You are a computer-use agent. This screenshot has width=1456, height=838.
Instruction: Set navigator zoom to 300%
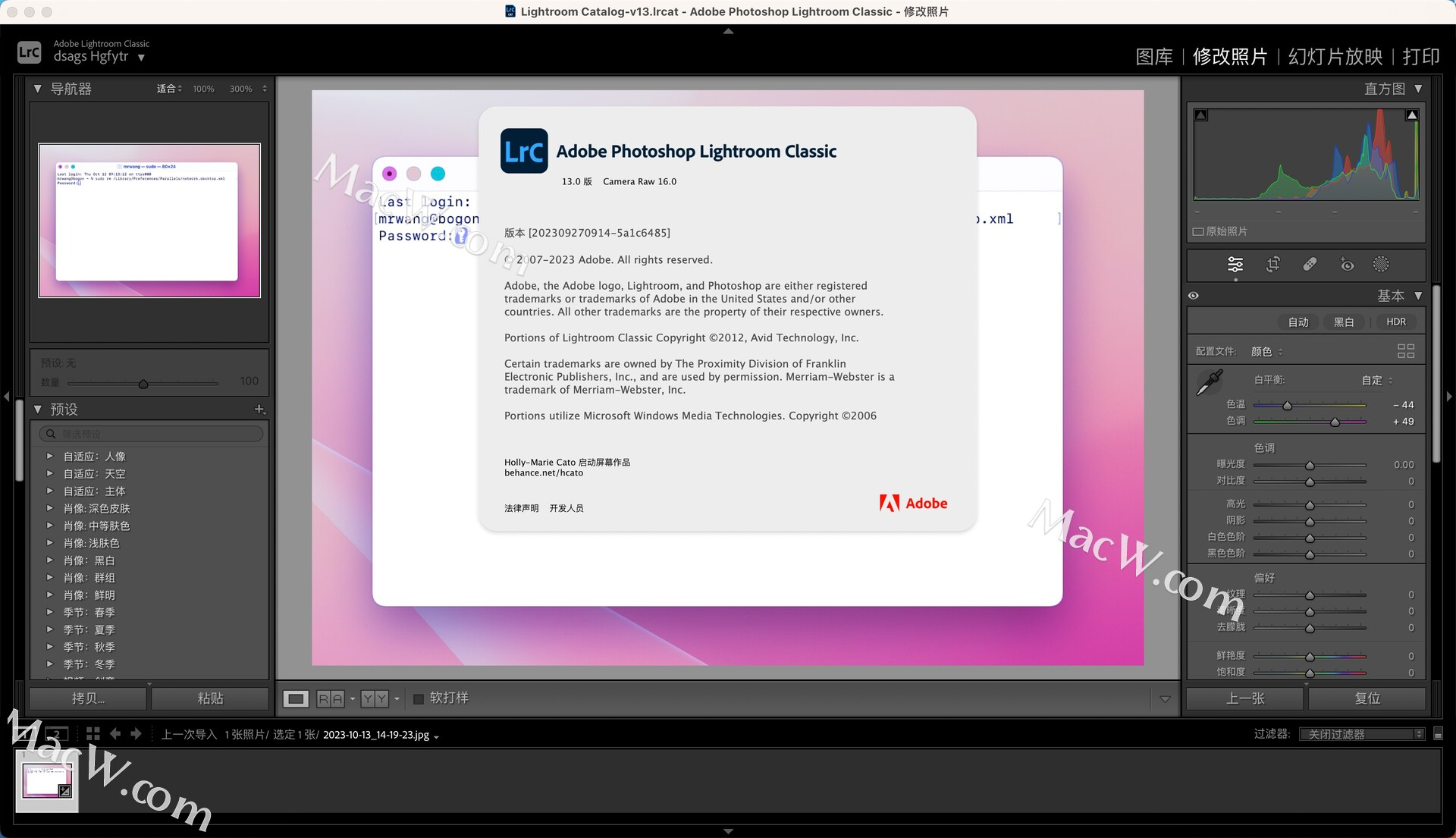click(x=241, y=89)
